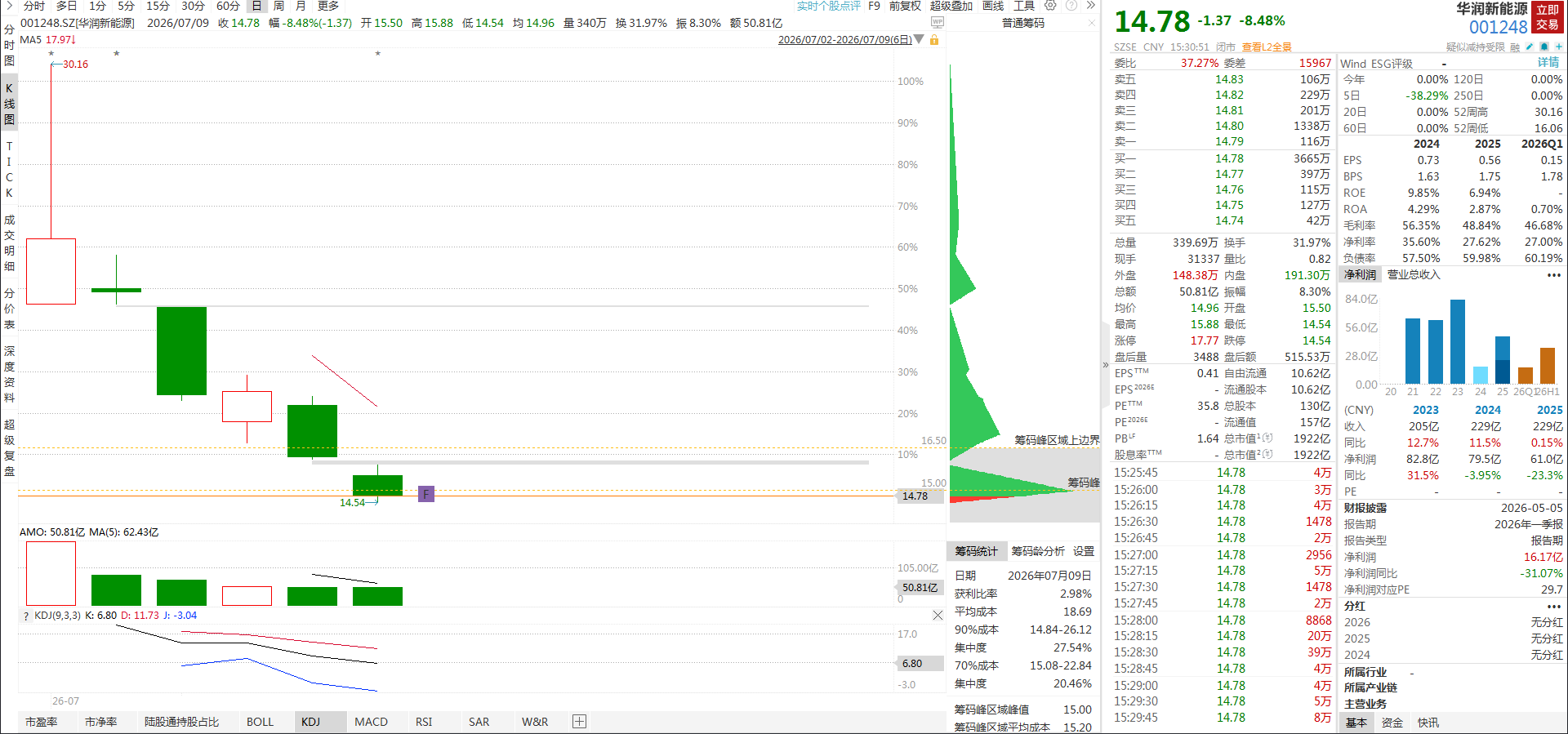Viewport: 1568px width, 734px height.
Task: Expand more toolbar options with double chevron
Action: coord(1090,6)
